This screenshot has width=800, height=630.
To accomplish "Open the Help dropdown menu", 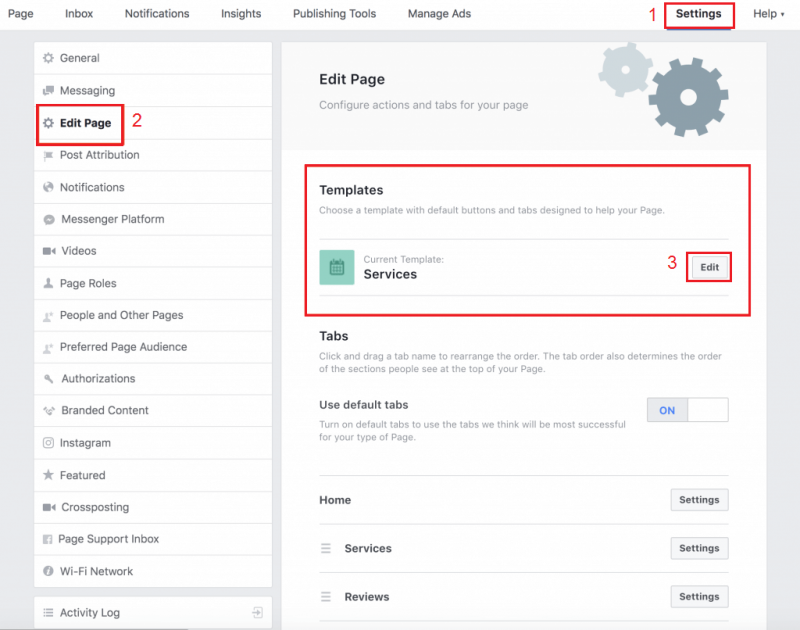I will 768,14.
